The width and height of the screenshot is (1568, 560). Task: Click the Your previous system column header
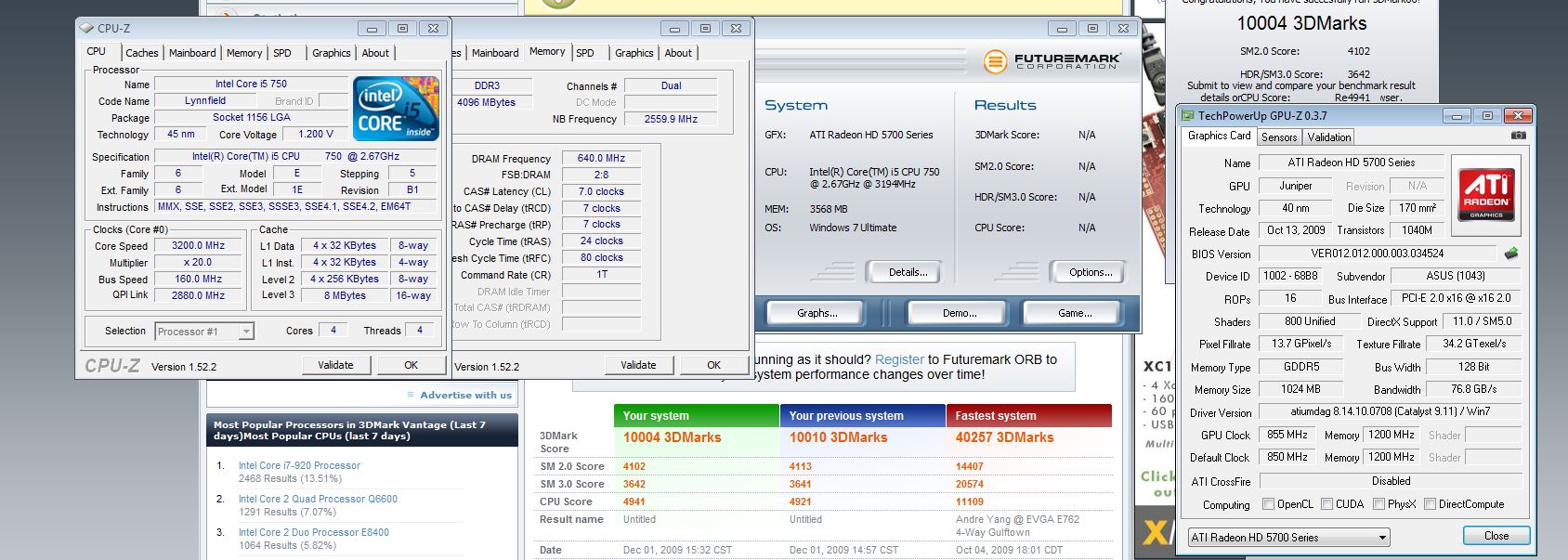tap(862, 415)
